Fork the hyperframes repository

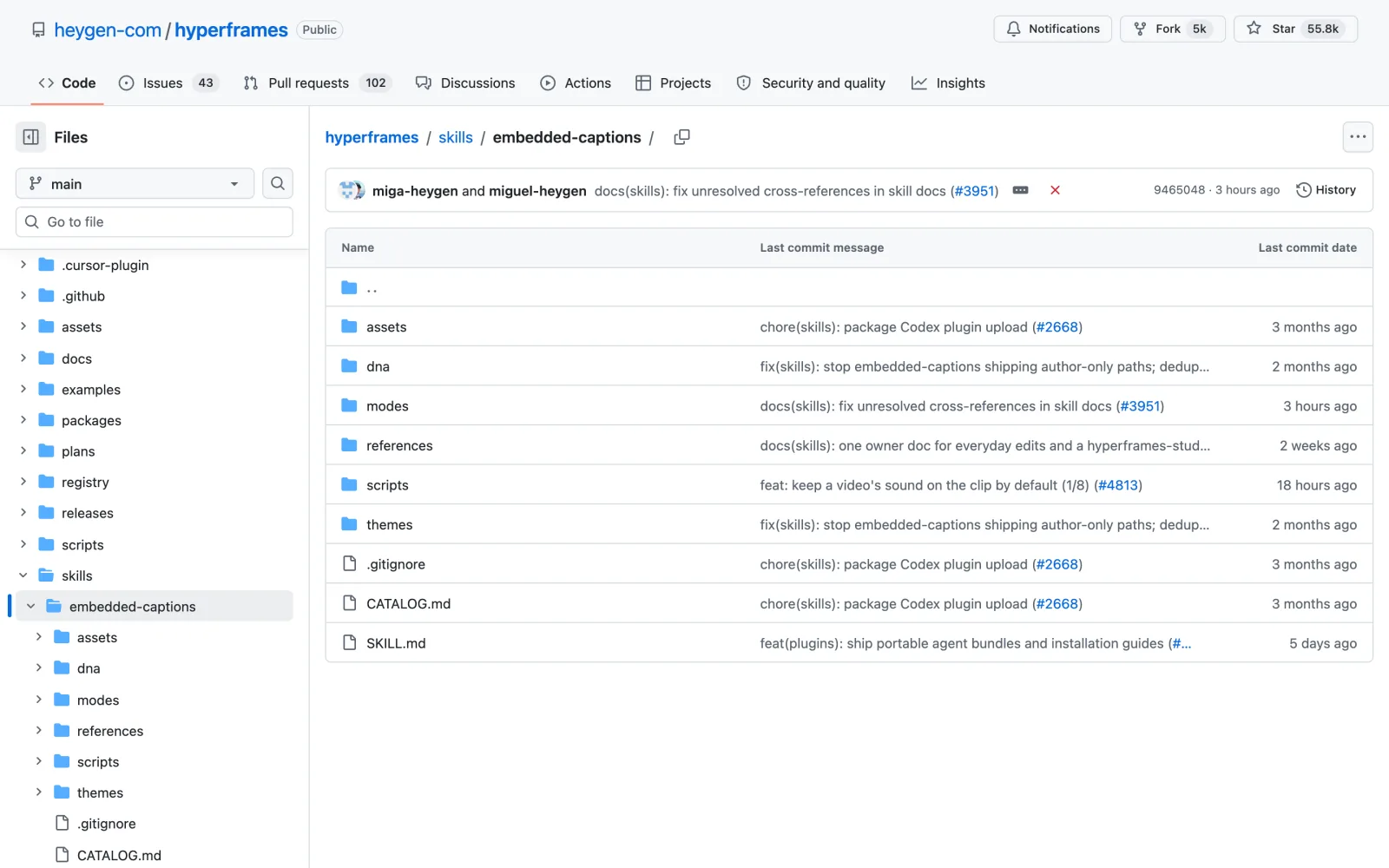(x=1172, y=29)
